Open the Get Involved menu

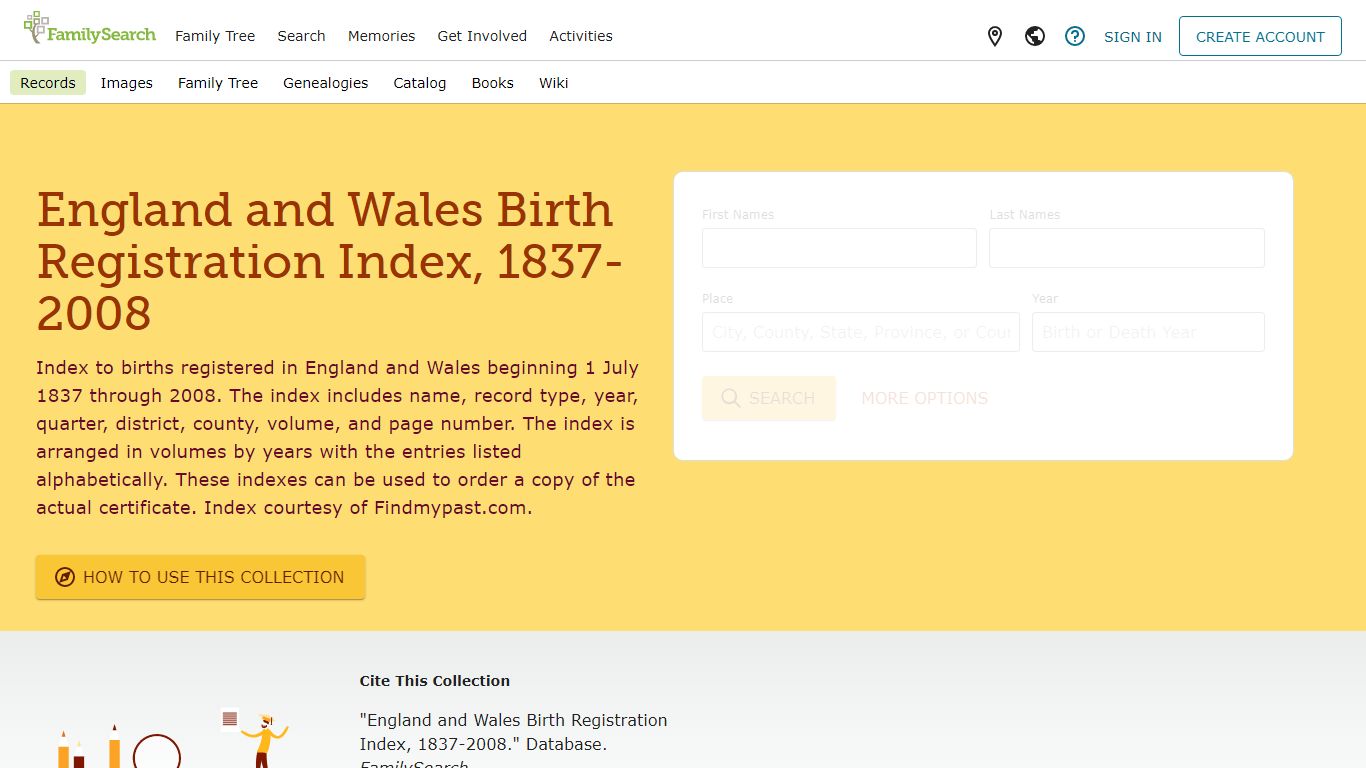coord(482,36)
